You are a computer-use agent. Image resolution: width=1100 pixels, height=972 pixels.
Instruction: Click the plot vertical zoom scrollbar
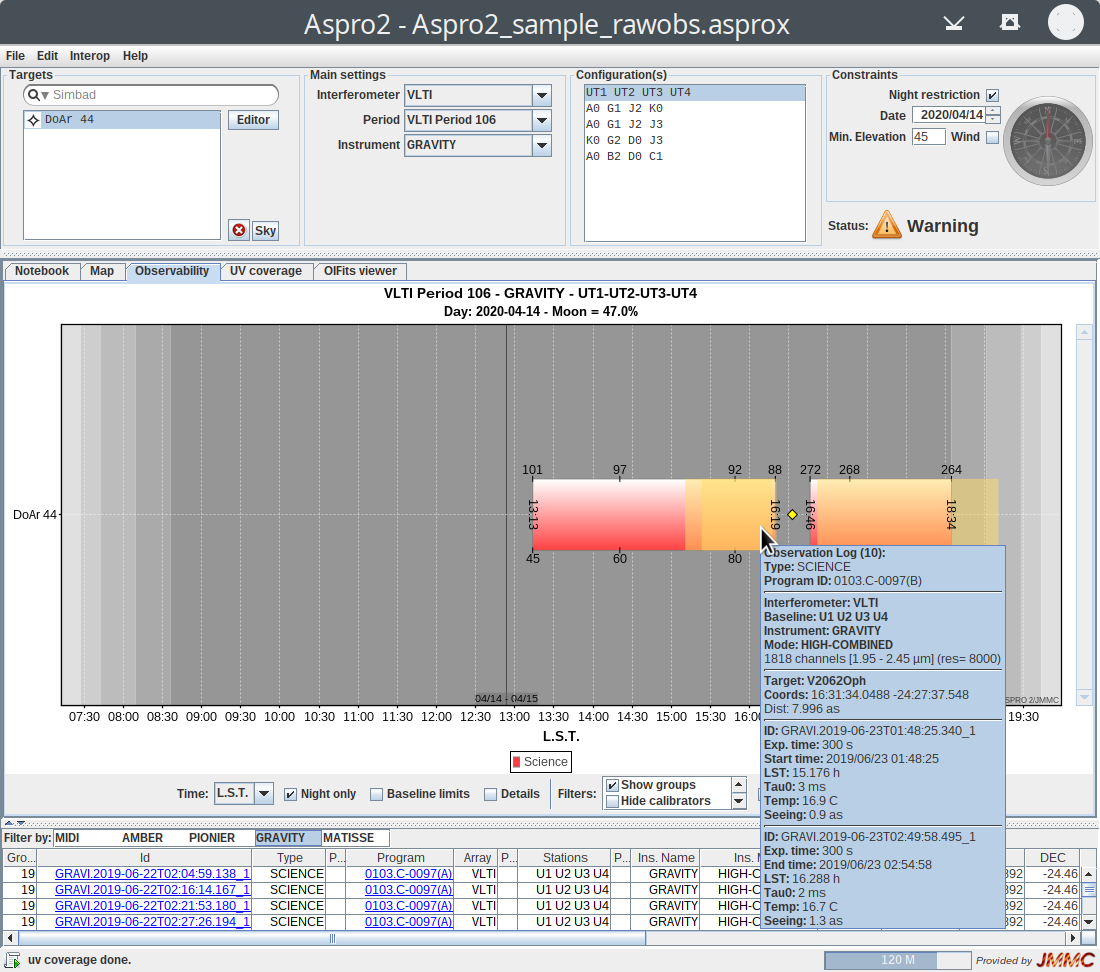coord(1083,515)
